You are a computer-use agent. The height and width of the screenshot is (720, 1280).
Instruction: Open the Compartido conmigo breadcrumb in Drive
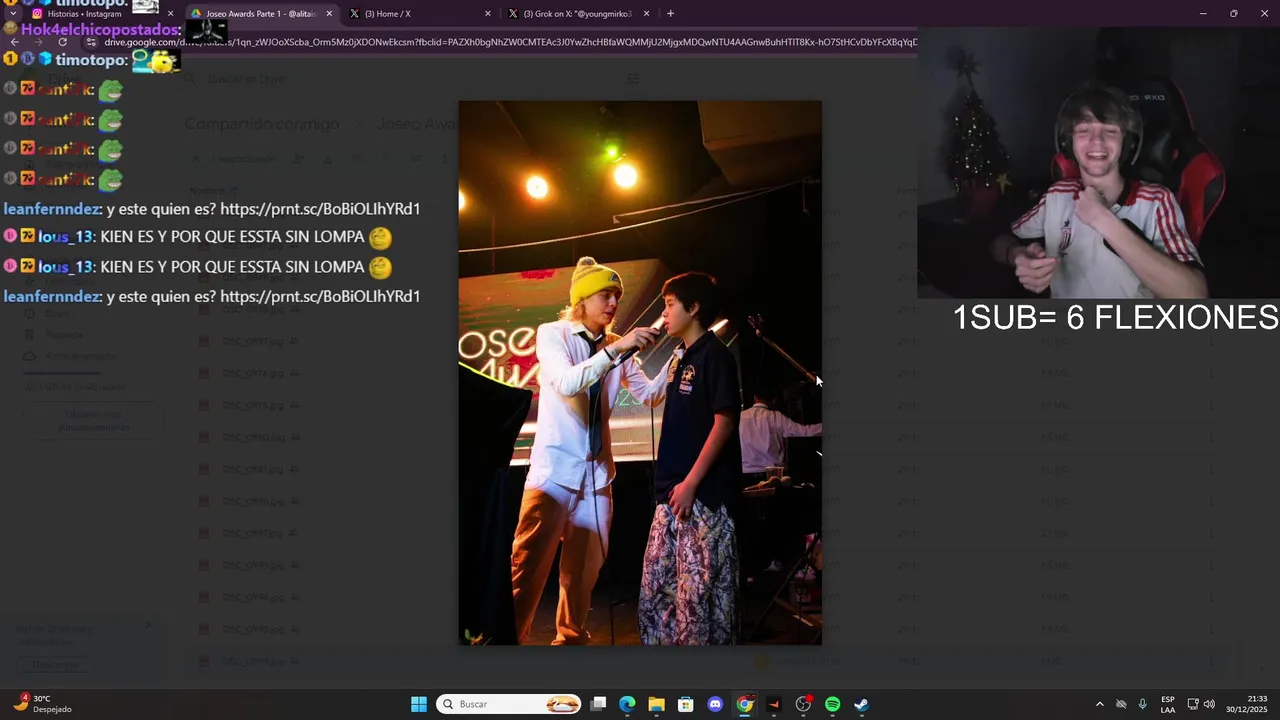[x=261, y=124]
